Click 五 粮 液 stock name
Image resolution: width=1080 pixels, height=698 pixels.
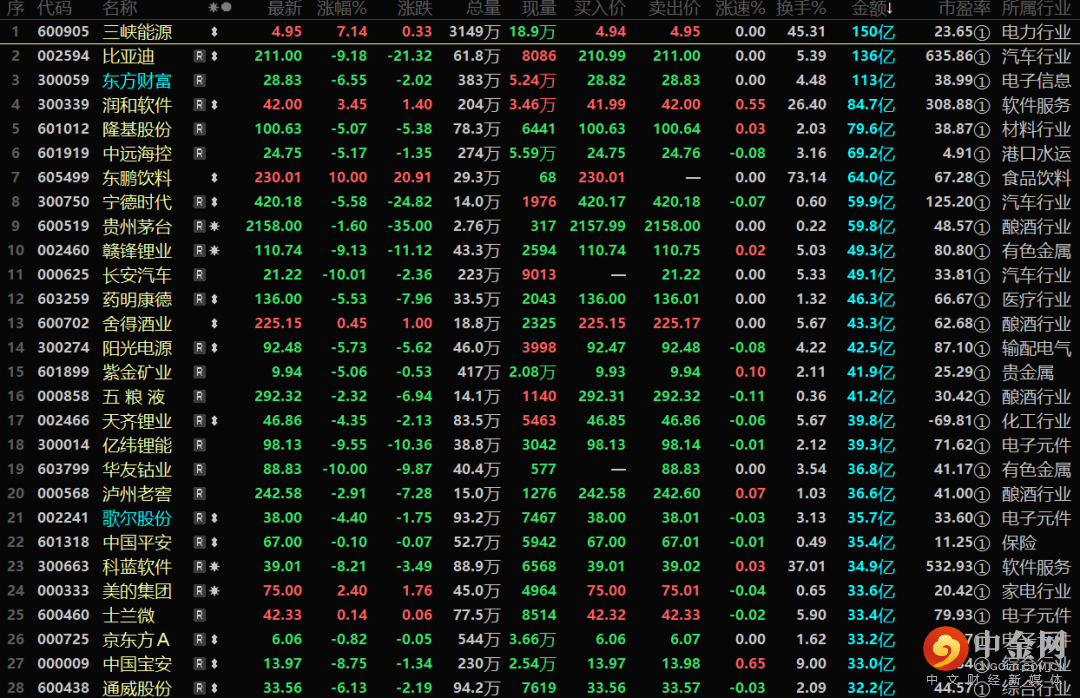[x=134, y=396]
